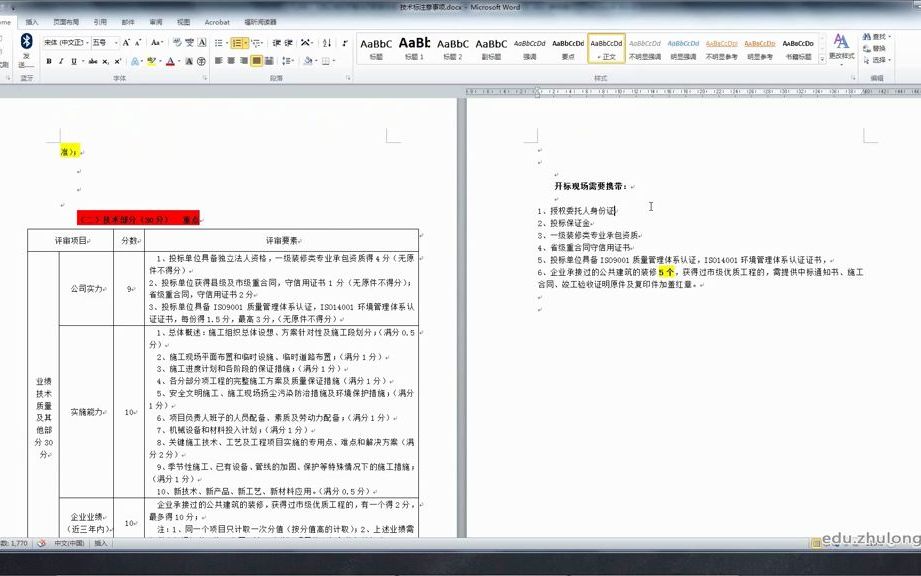Screen dimensions: 921x576
Task: Open the Acrobat ribbon tab
Action: pos(217,22)
